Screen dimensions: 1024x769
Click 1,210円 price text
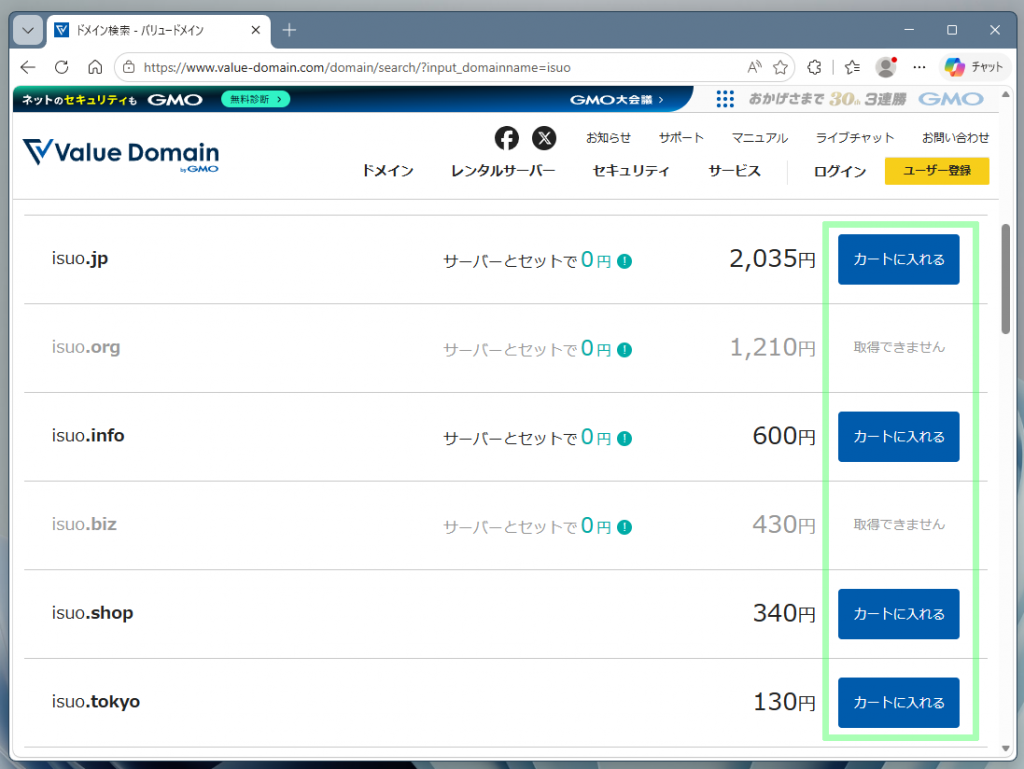tap(773, 348)
